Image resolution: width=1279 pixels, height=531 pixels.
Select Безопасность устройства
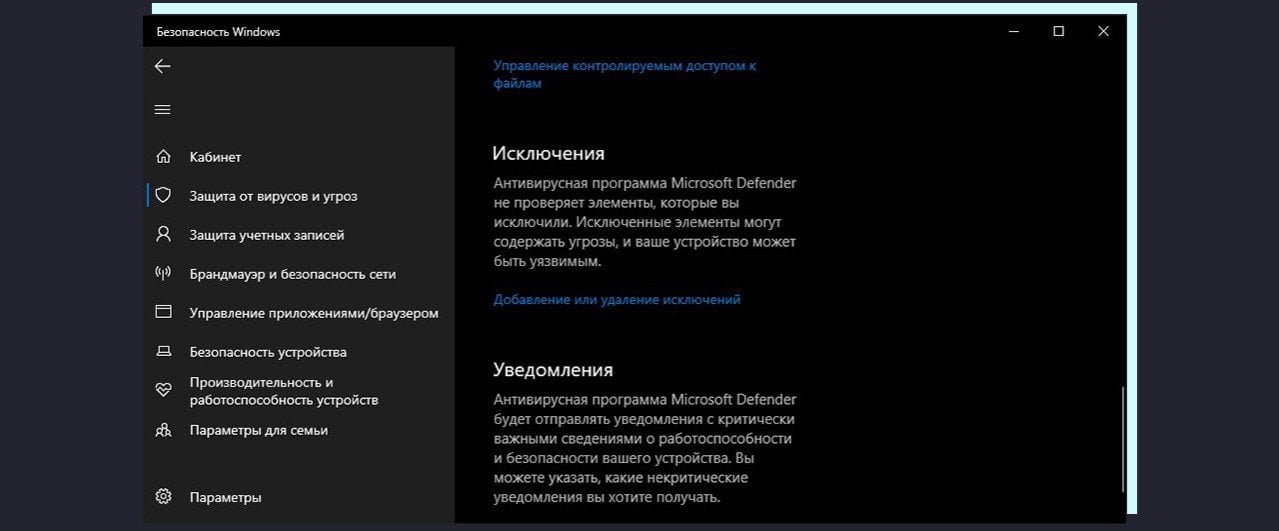[x=268, y=352]
